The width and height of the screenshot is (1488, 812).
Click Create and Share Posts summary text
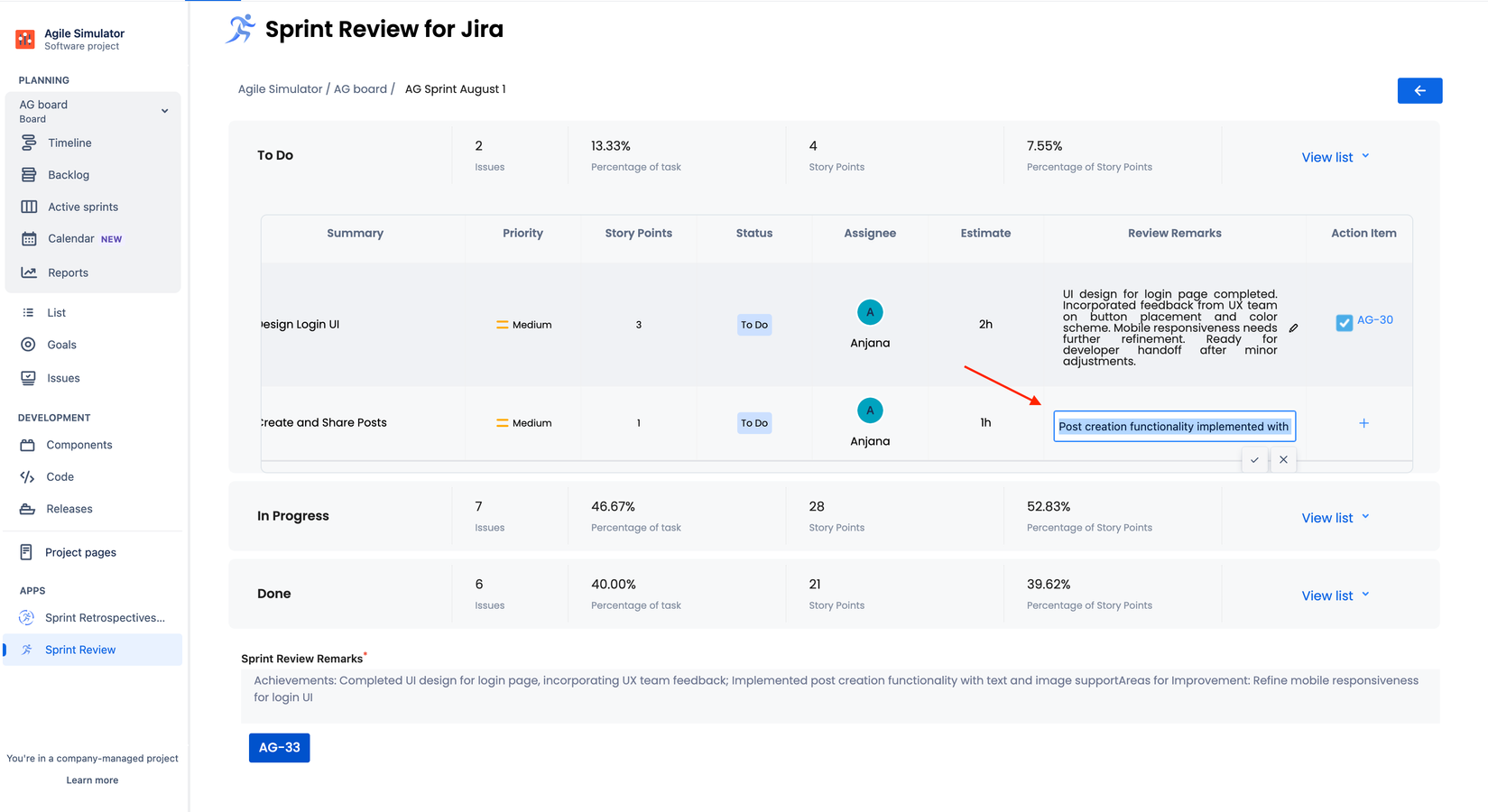(324, 422)
